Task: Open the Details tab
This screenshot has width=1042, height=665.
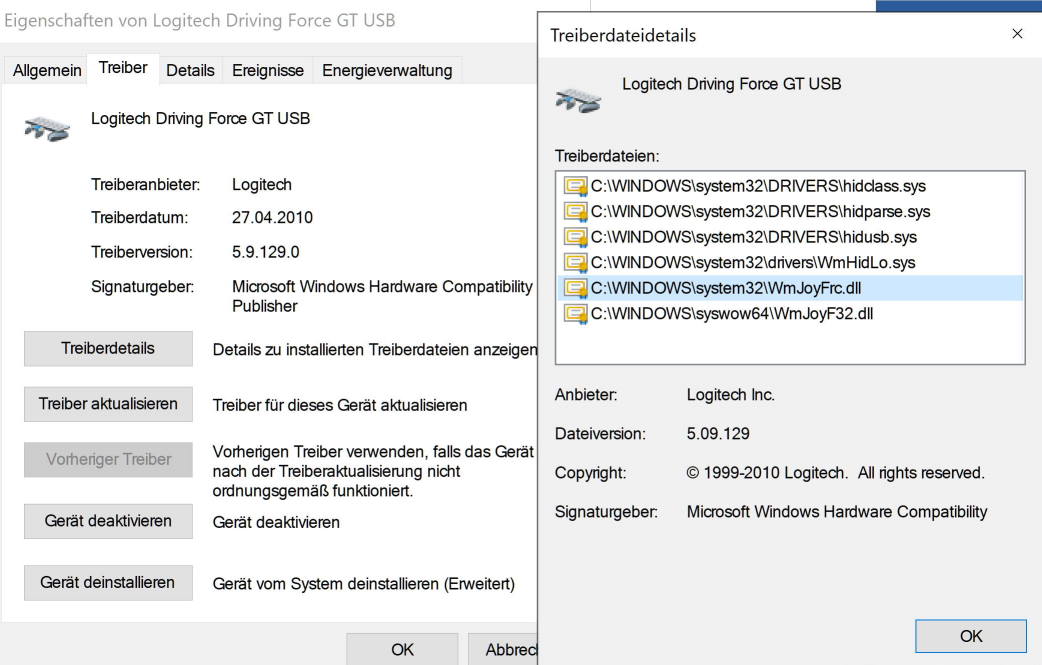Action: 190,70
